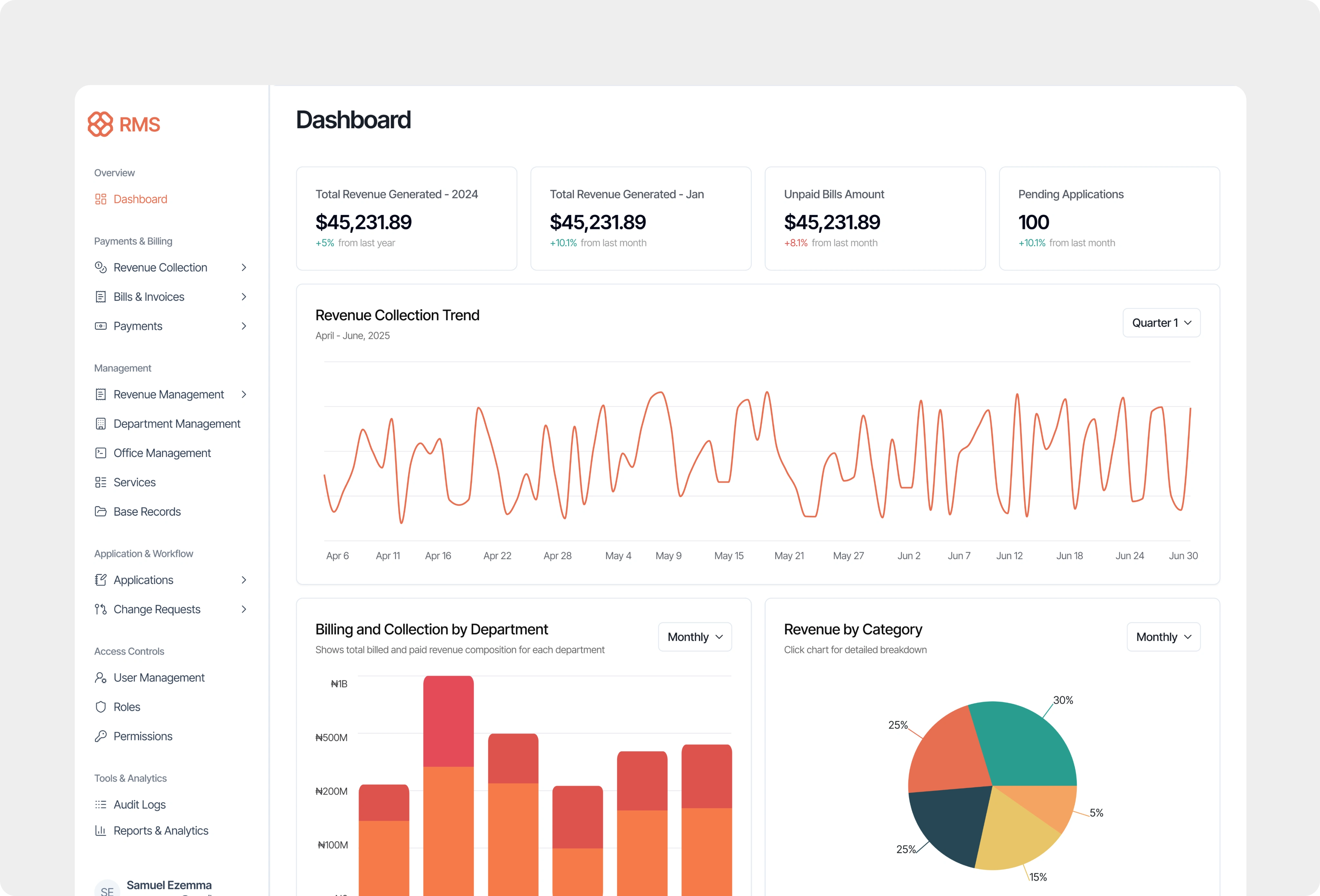1320x896 pixels.
Task: Click the Department Management building icon
Action: [101, 424]
